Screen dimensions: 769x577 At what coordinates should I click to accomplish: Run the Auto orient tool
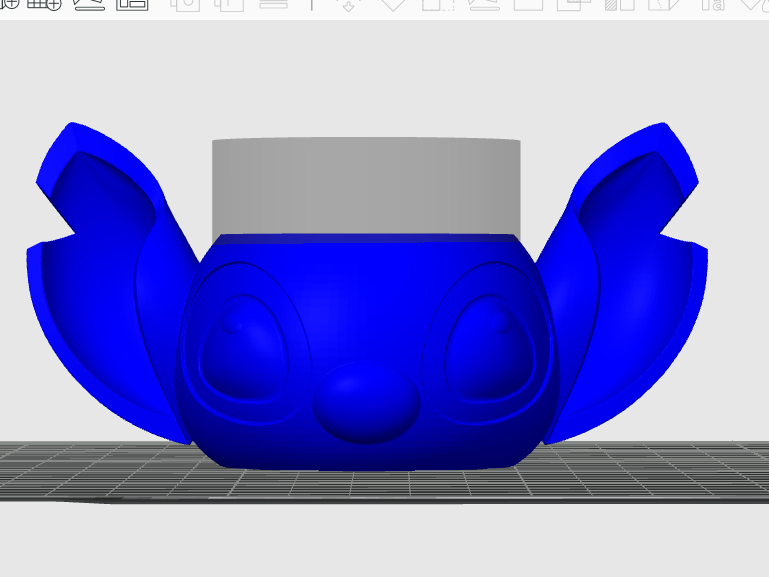tap(88, 4)
